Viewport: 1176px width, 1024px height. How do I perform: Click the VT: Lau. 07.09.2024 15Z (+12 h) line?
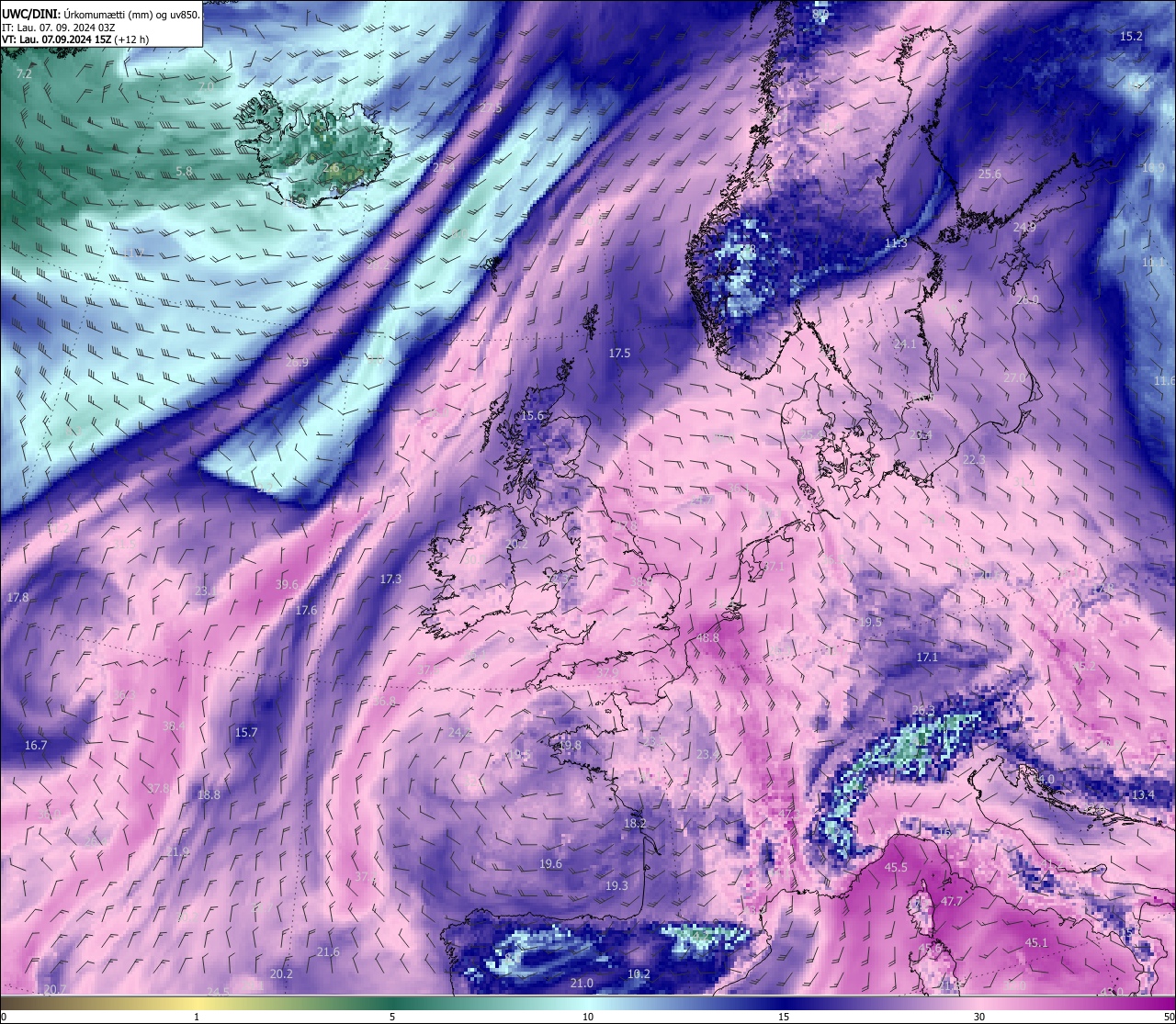tap(75, 39)
